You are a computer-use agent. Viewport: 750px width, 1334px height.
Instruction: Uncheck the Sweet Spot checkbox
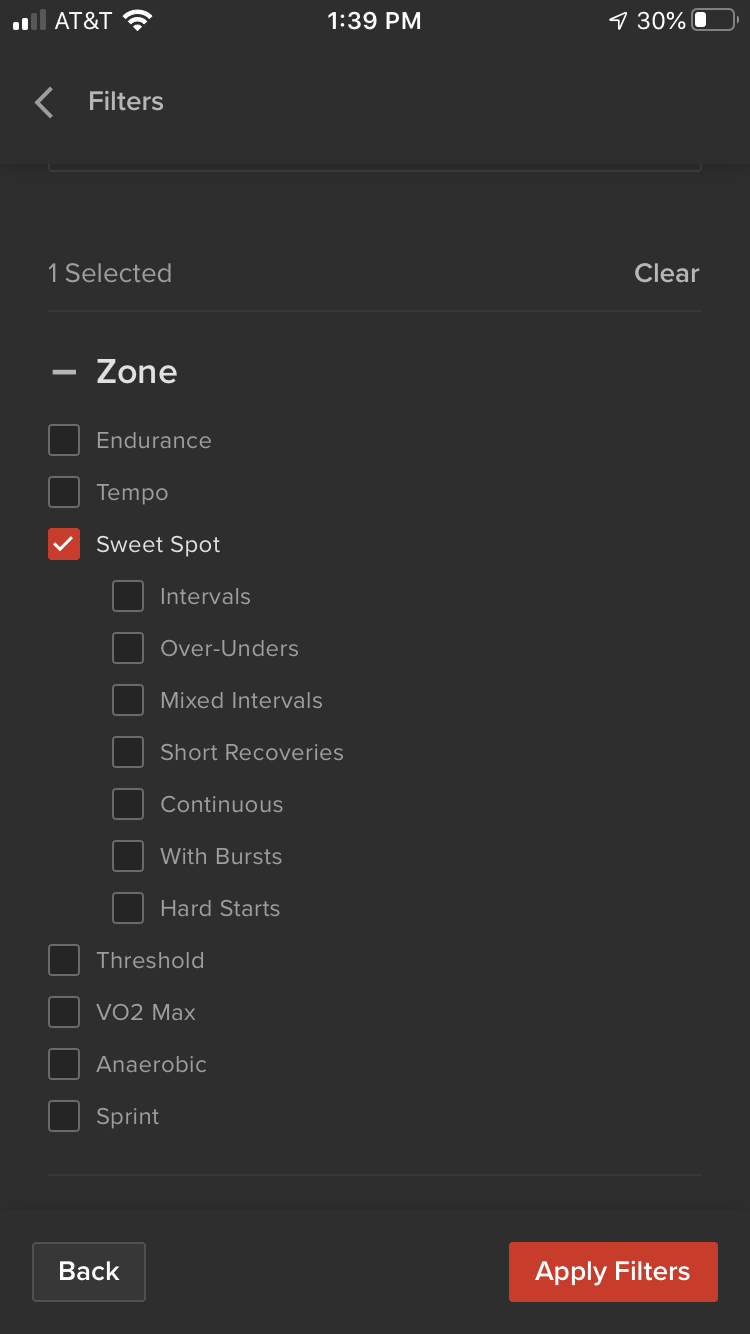(64, 544)
